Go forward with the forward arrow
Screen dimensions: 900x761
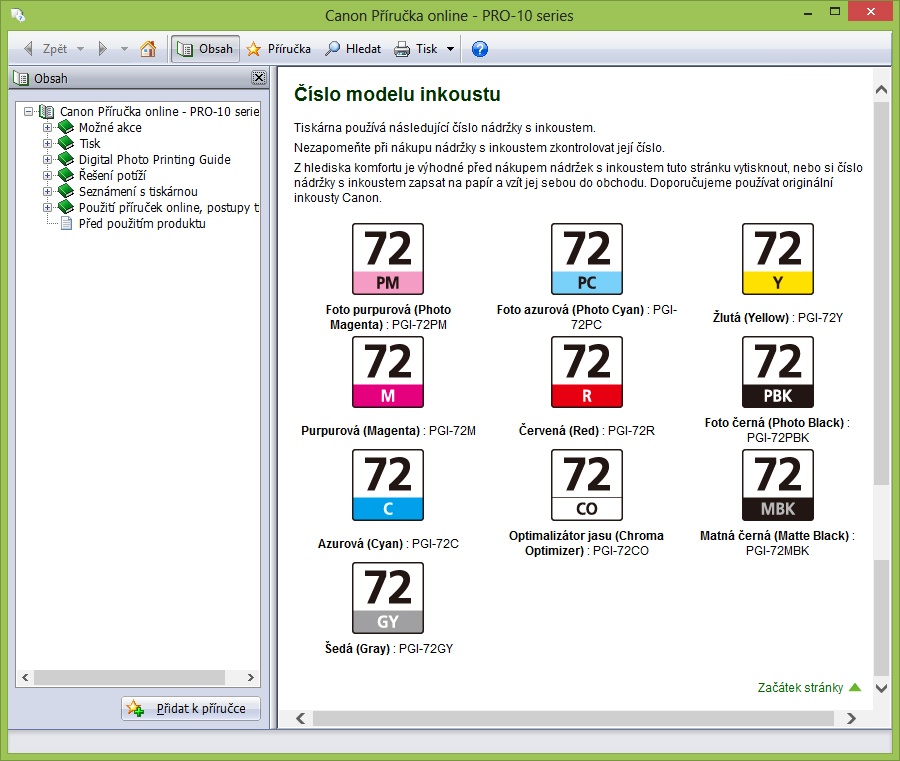coord(103,49)
